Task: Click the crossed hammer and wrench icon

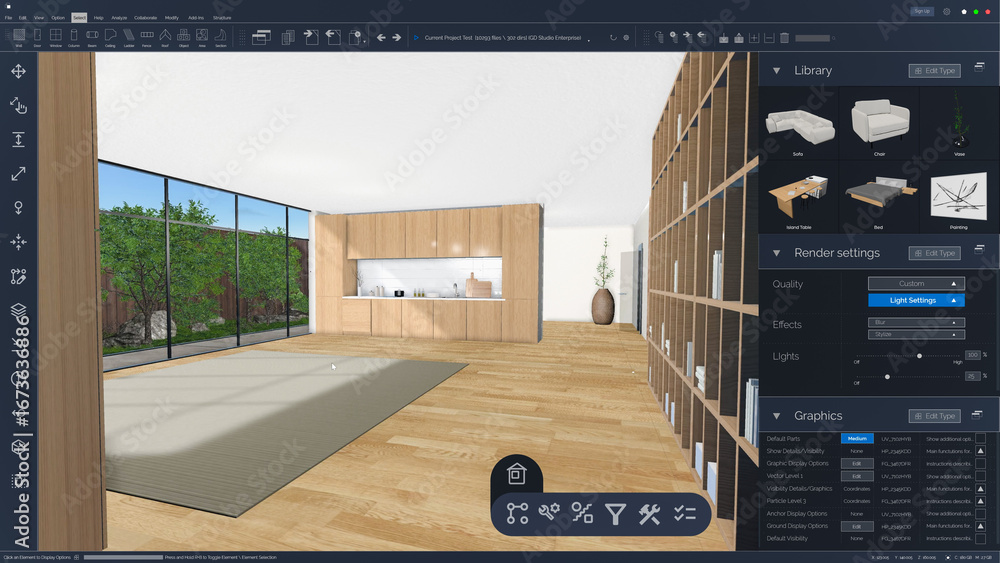Action: tap(649, 513)
